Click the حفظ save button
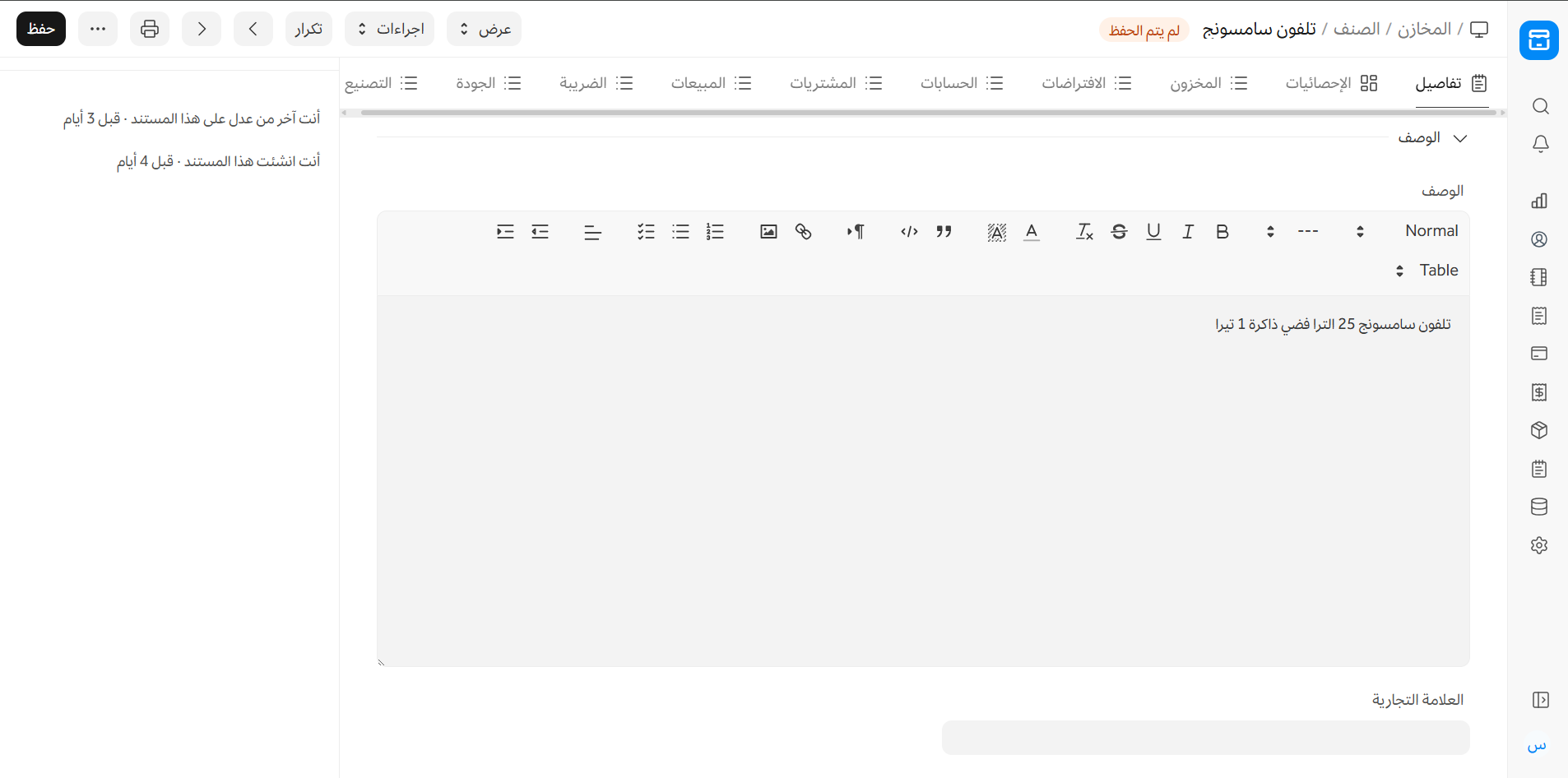 coord(41,30)
